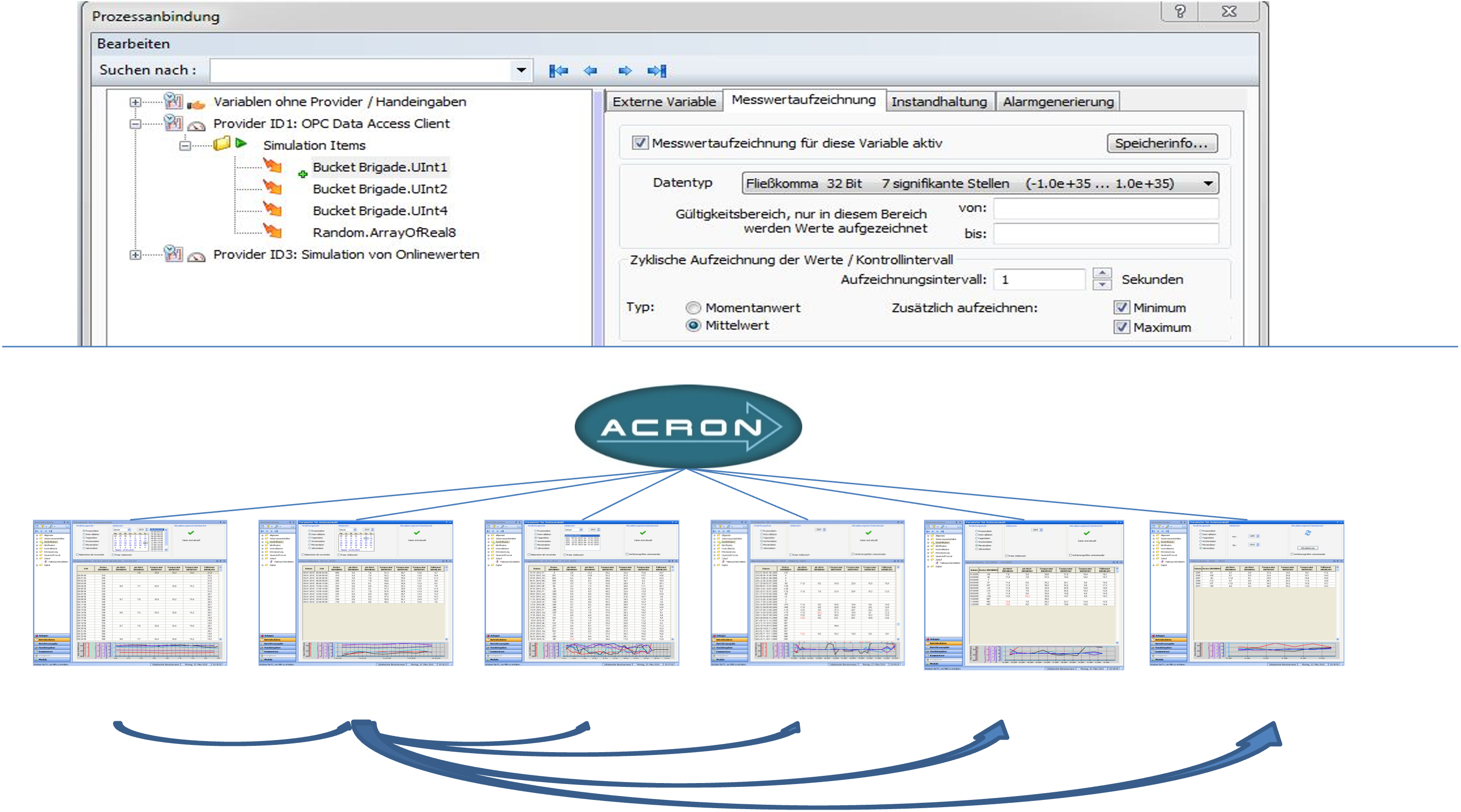Click configuration icon of Variablen ohne Provider node
1461x812 pixels.
point(173,101)
